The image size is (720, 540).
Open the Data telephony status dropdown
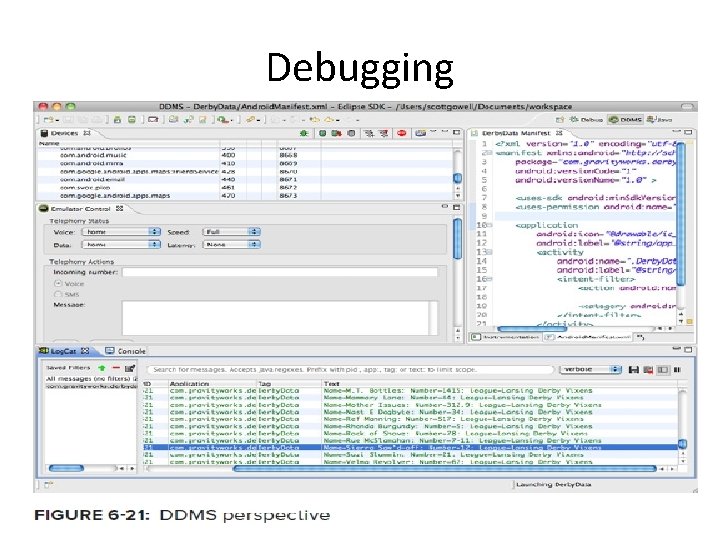click(121, 245)
